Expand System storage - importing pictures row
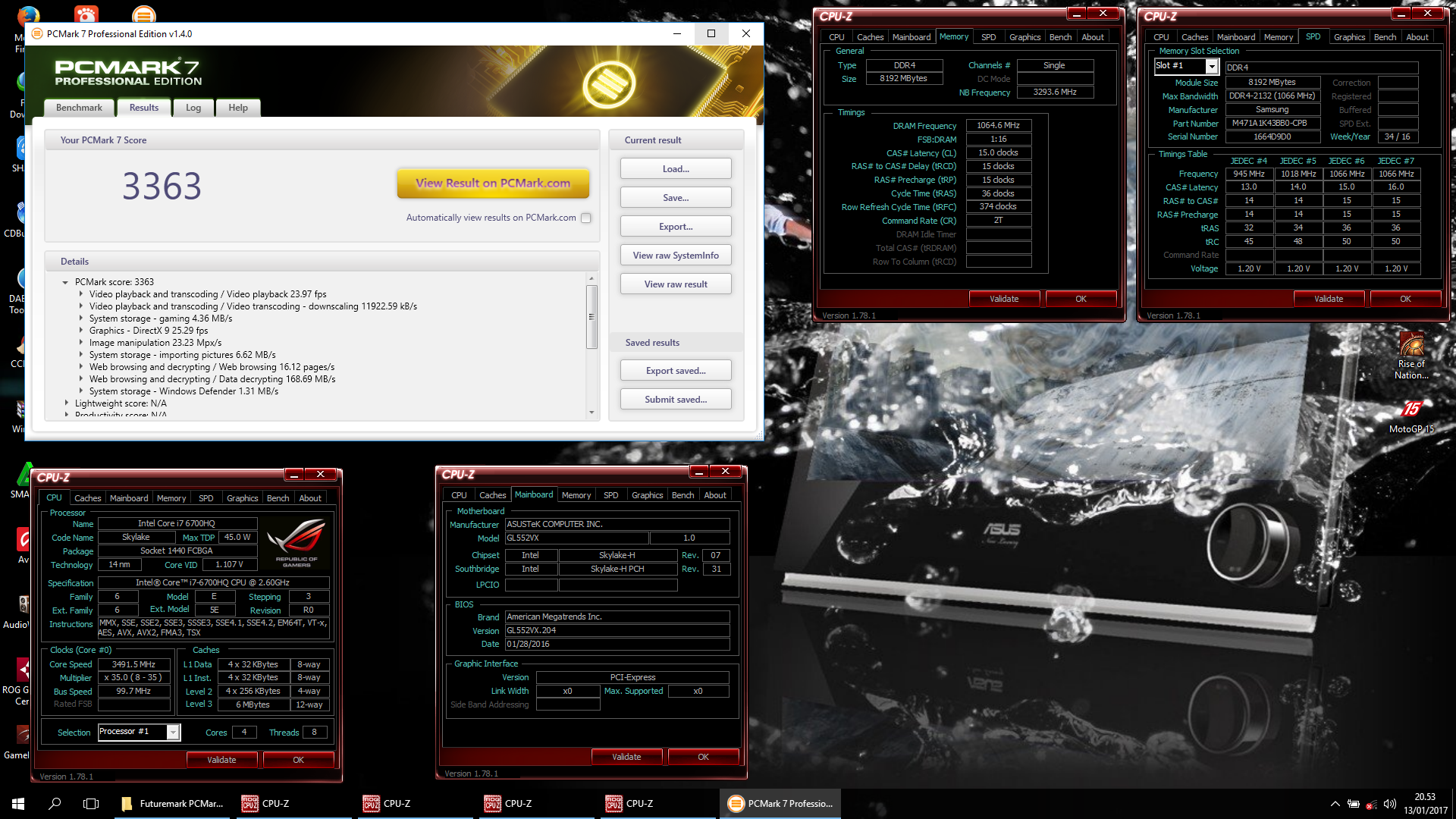The height and width of the screenshot is (819, 1456). 80,355
